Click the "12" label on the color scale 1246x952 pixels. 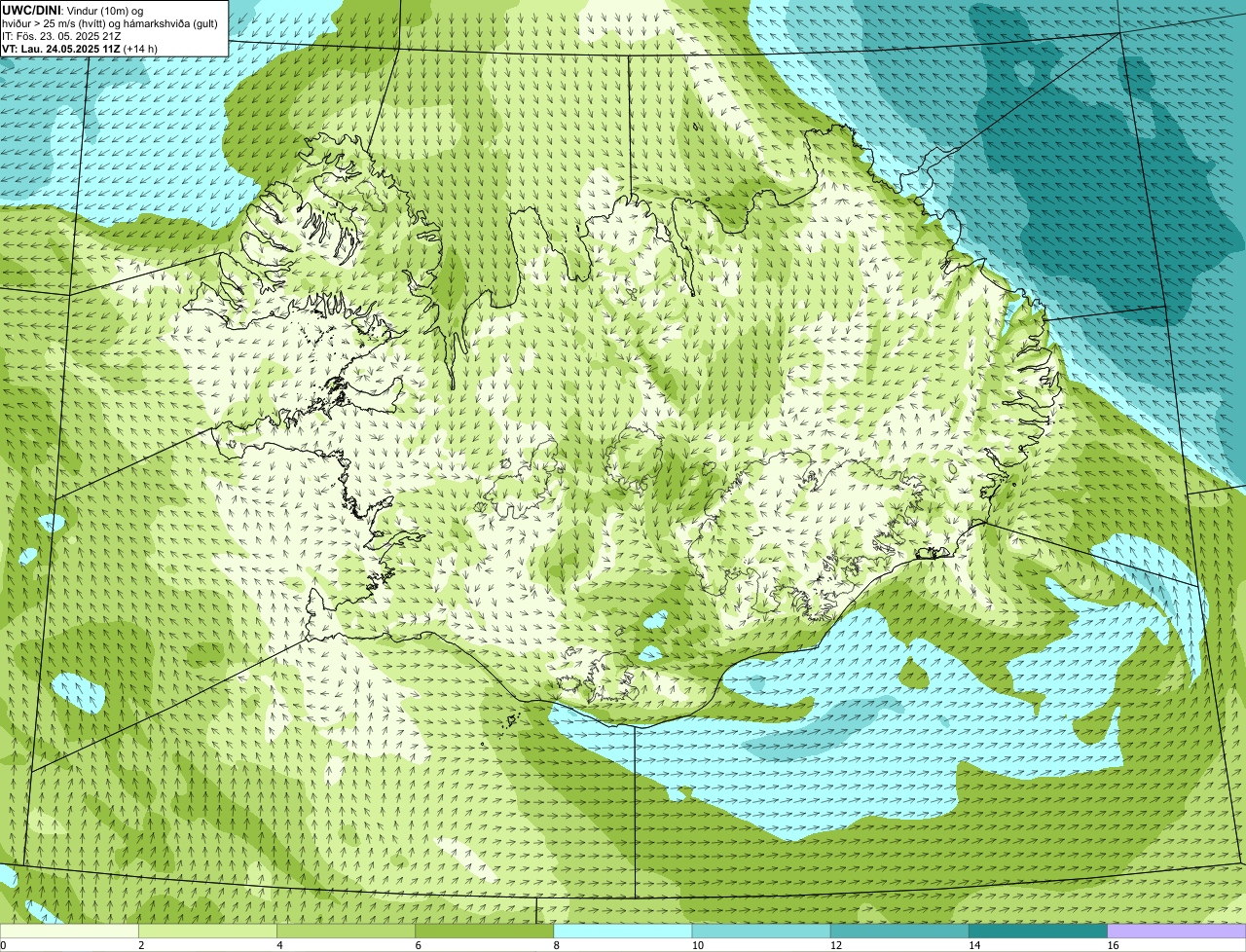(x=835, y=945)
